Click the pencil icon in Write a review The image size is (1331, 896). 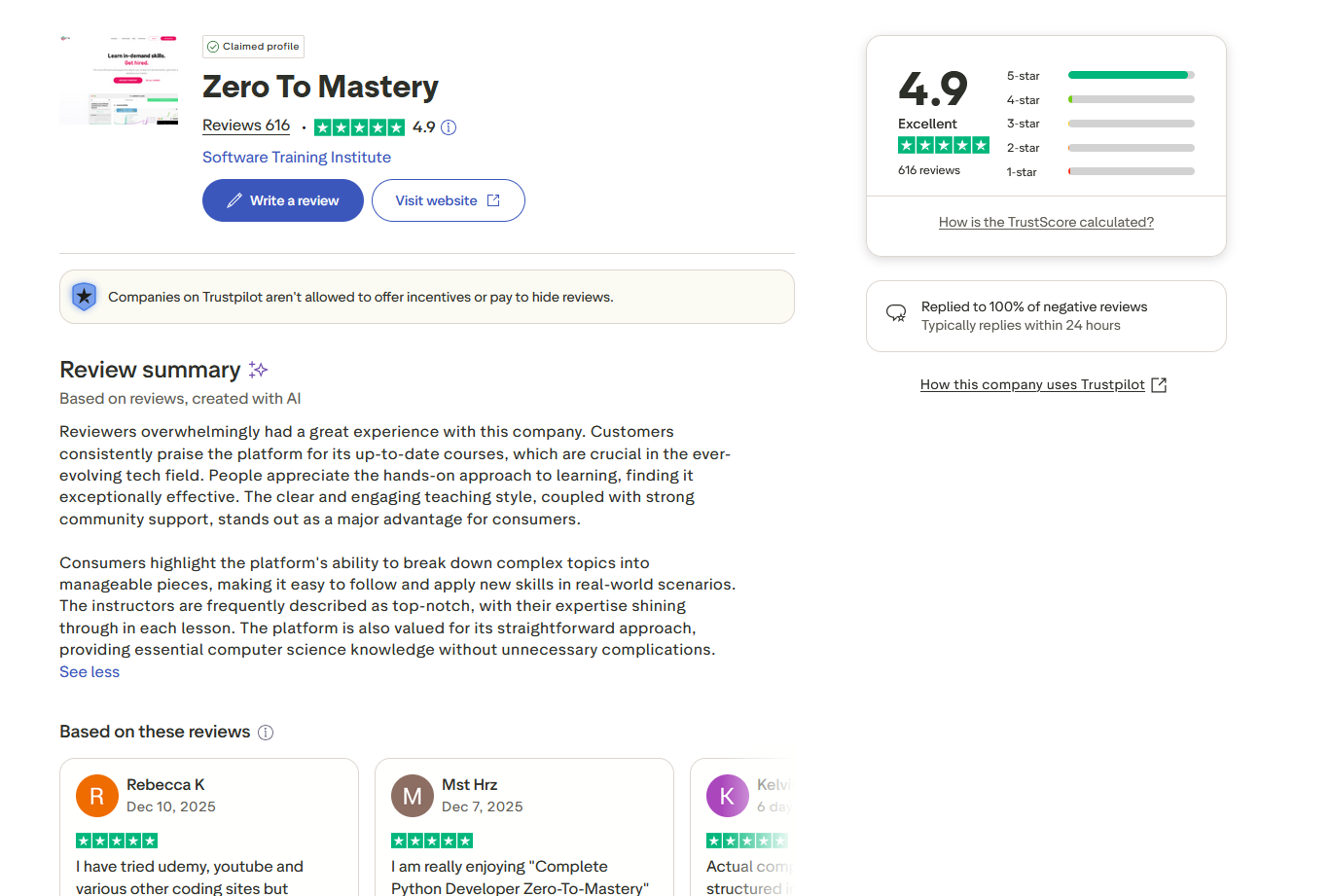234,200
